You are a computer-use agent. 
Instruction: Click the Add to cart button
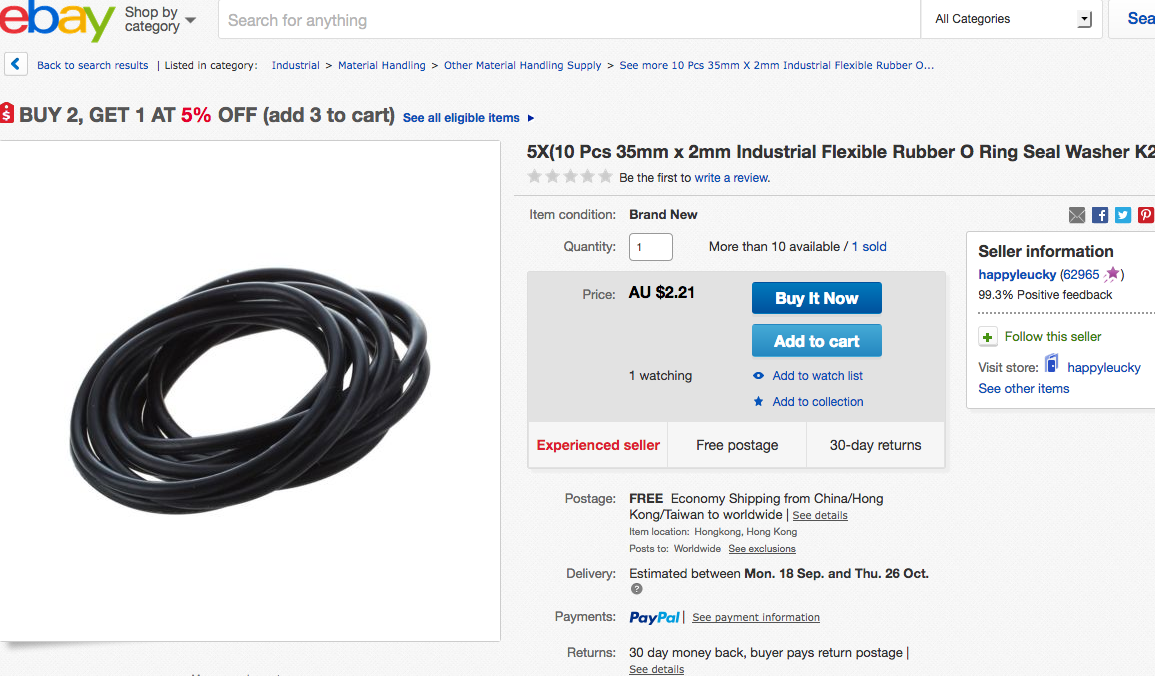[816, 341]
